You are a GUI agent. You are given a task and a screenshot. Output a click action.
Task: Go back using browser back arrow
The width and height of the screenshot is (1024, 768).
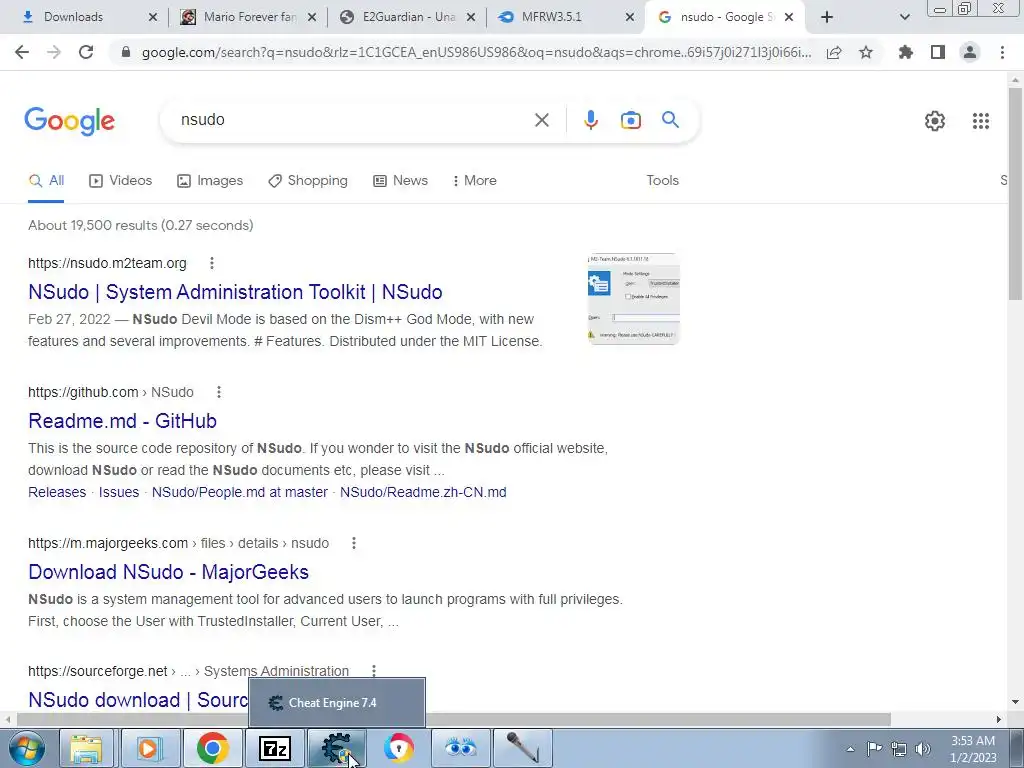pyautogui.click(x=22, y=52)
